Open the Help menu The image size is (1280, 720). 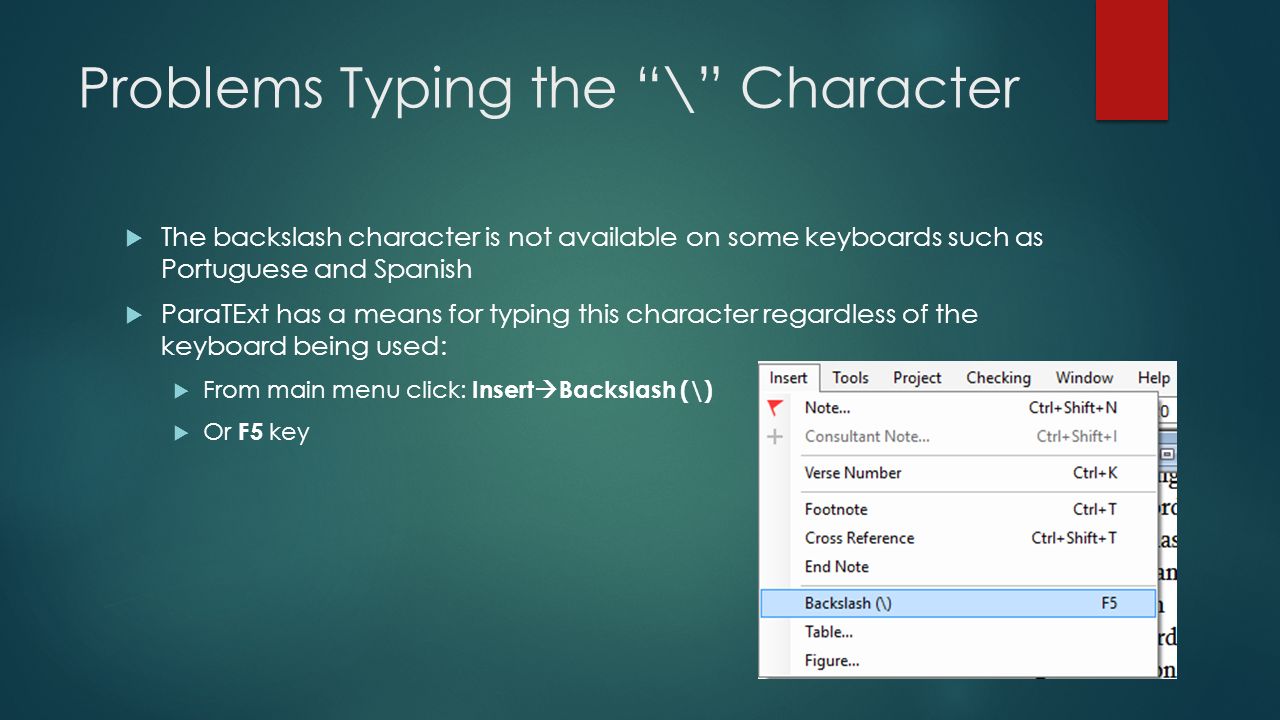click(1153, 378)
